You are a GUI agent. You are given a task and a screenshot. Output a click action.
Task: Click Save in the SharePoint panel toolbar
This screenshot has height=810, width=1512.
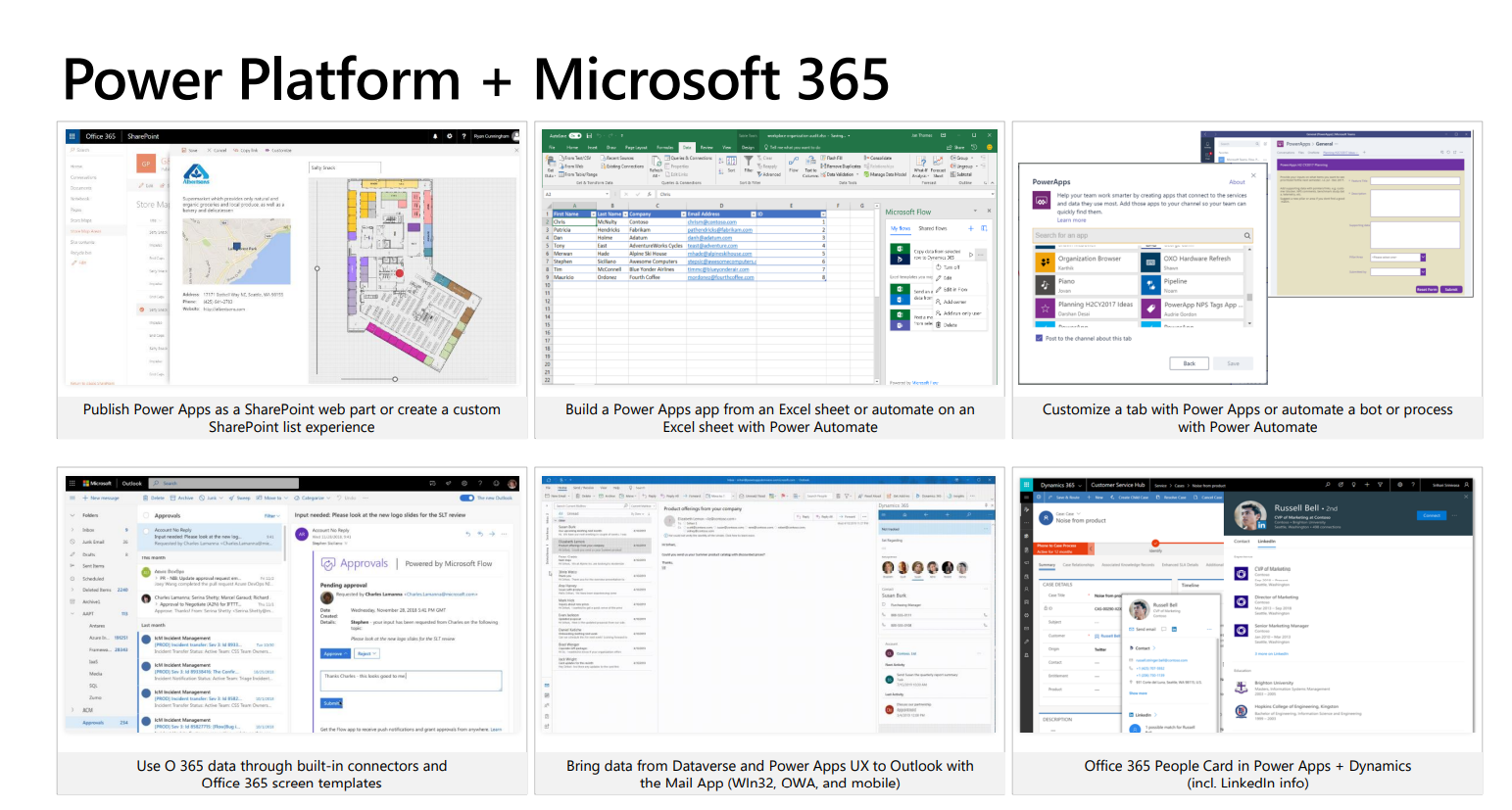[x=191, y=151]
